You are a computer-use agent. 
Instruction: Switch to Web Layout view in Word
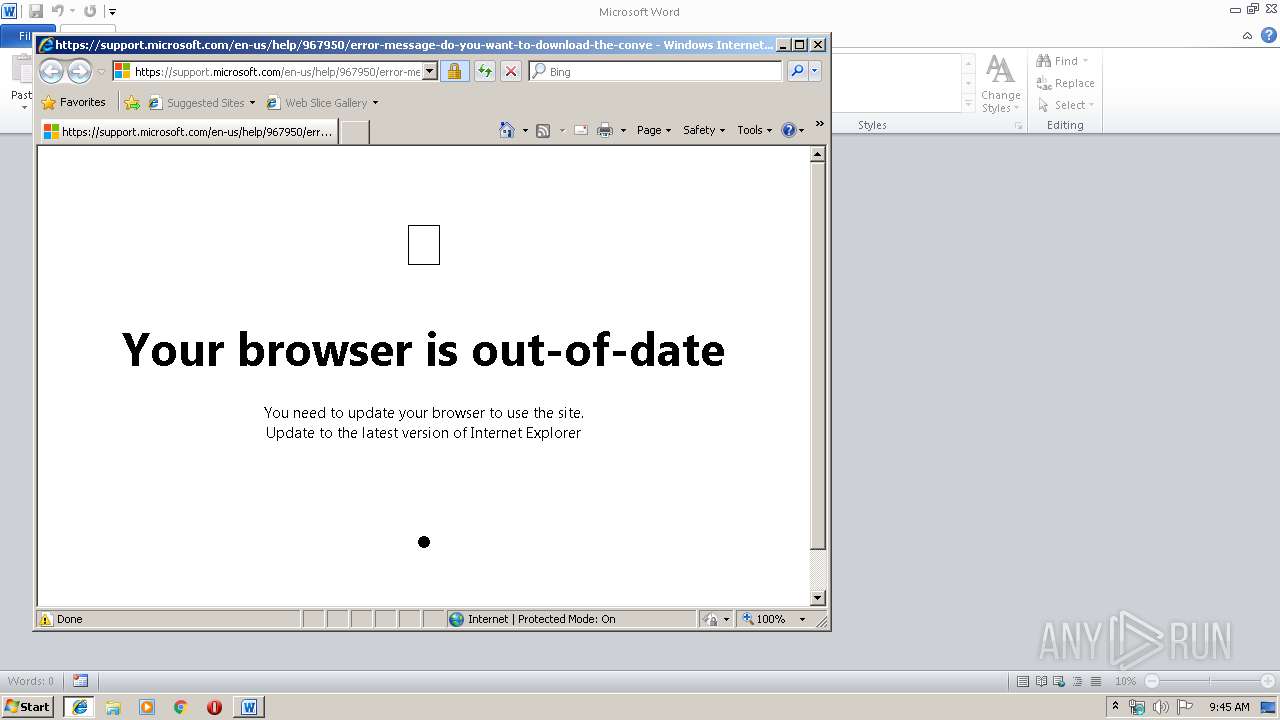tap(1059, 681)
